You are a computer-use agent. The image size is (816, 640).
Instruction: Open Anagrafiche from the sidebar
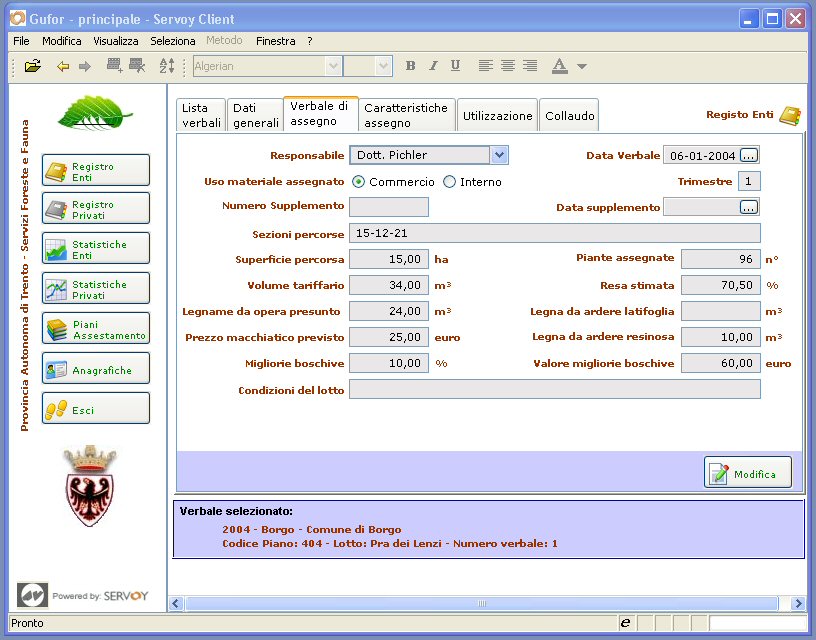96,368
